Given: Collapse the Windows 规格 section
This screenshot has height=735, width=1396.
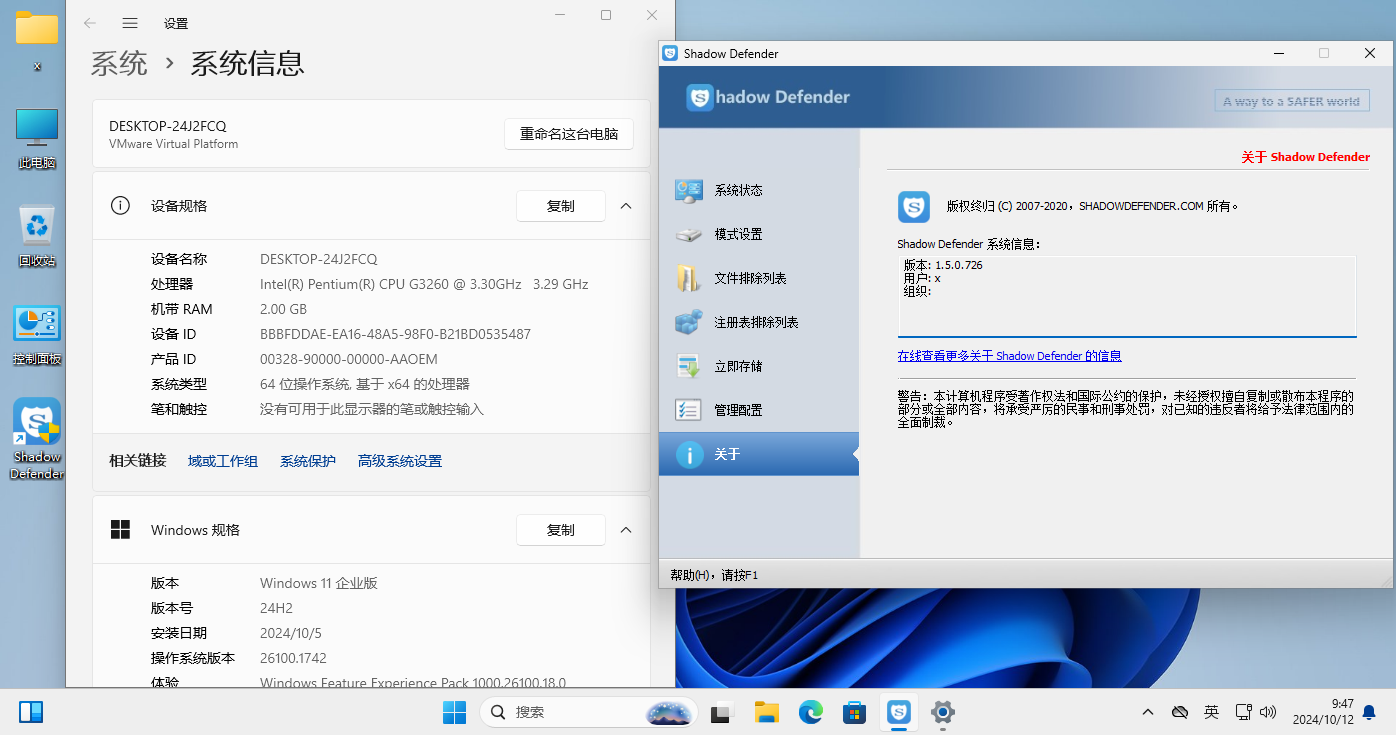Looking at the screenshot, I should click(626, 530).
